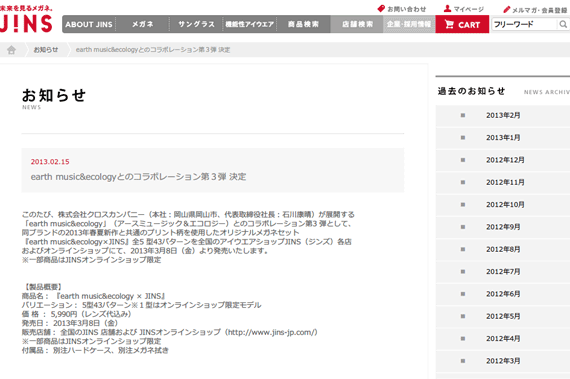Click お知らせ breadcrumb link

pos(46,50)
